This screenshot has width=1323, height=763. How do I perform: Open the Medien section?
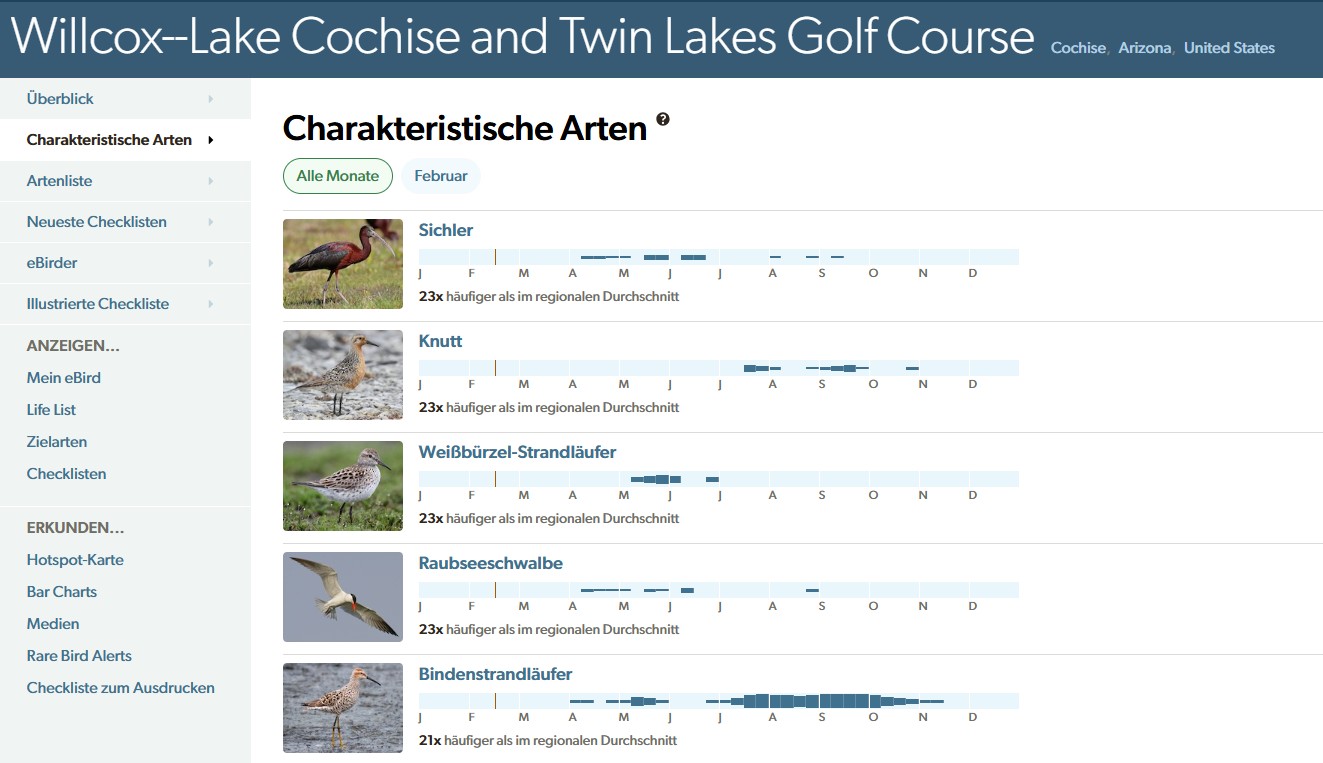click(53, 623)
